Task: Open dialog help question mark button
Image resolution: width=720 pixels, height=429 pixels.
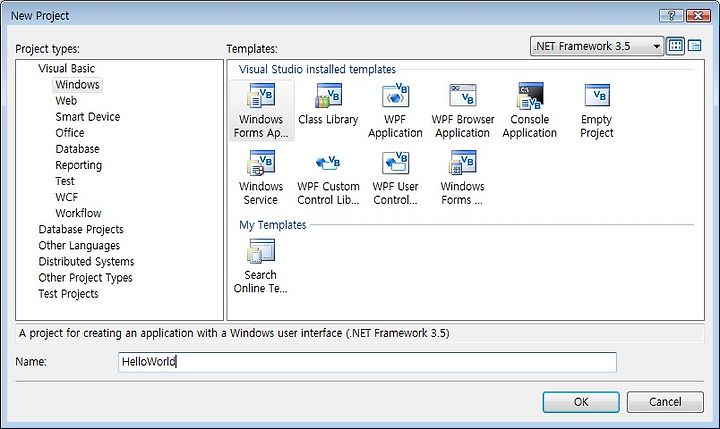Action: pyautogui.click(x=671, y=16)
